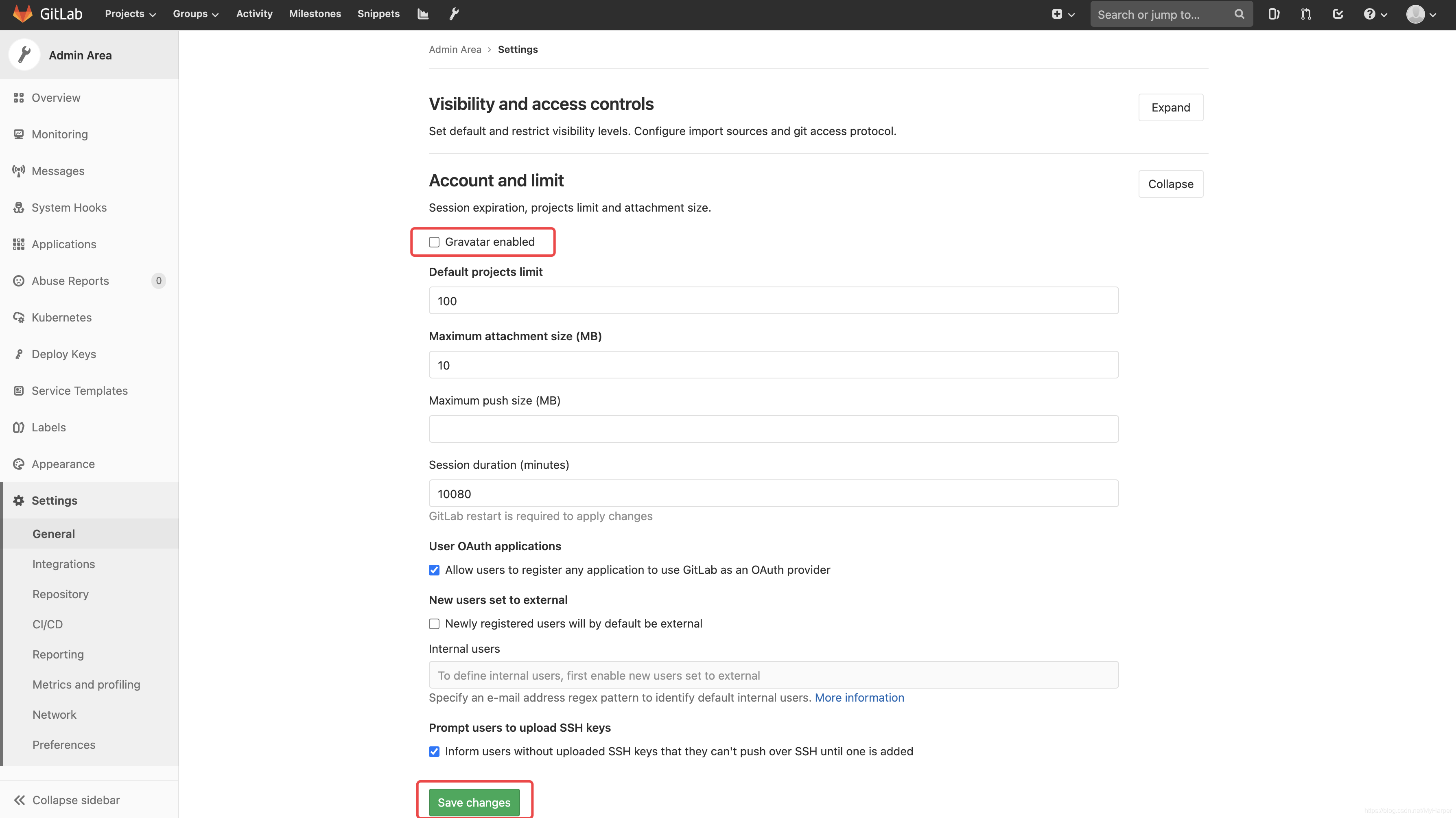The image size is (1456, 818).
Task: Open the user avatar dropdown
Action: click(1421, 14)
